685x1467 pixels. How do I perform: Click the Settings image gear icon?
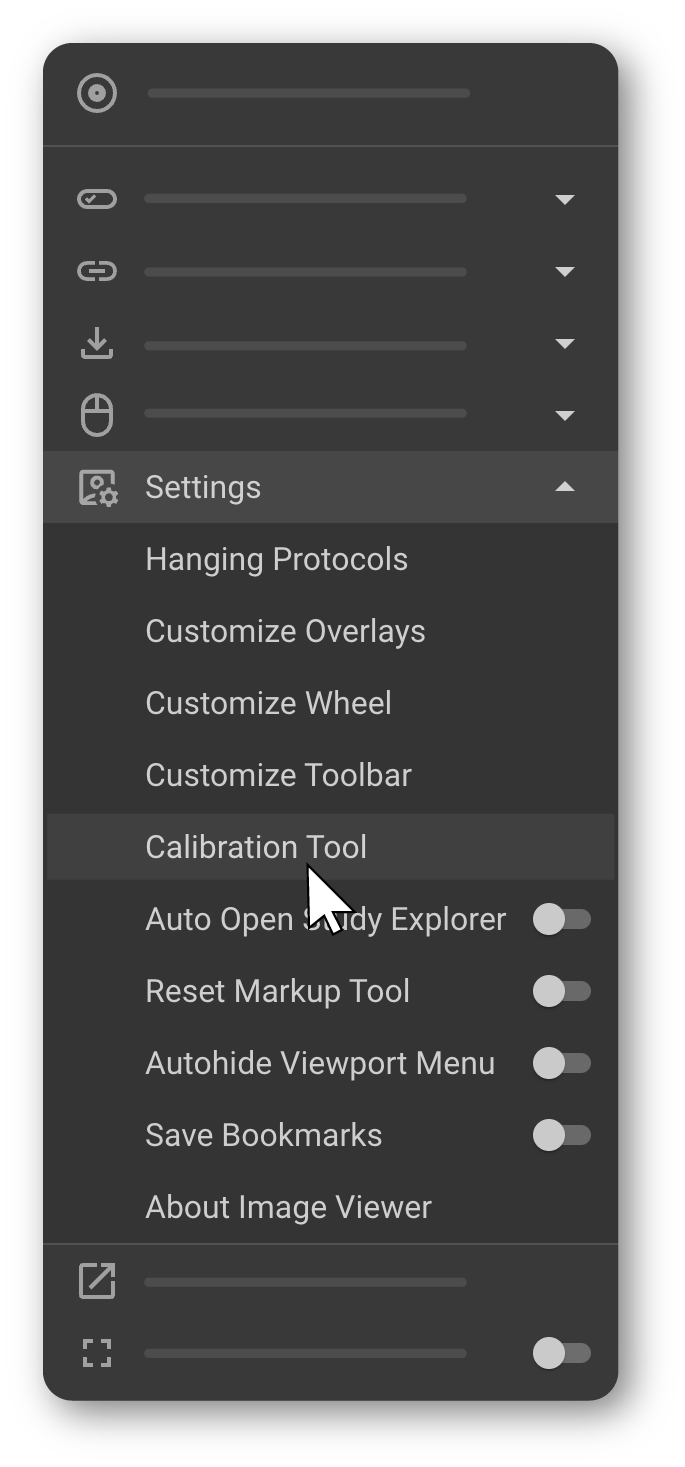pos(98,488)
